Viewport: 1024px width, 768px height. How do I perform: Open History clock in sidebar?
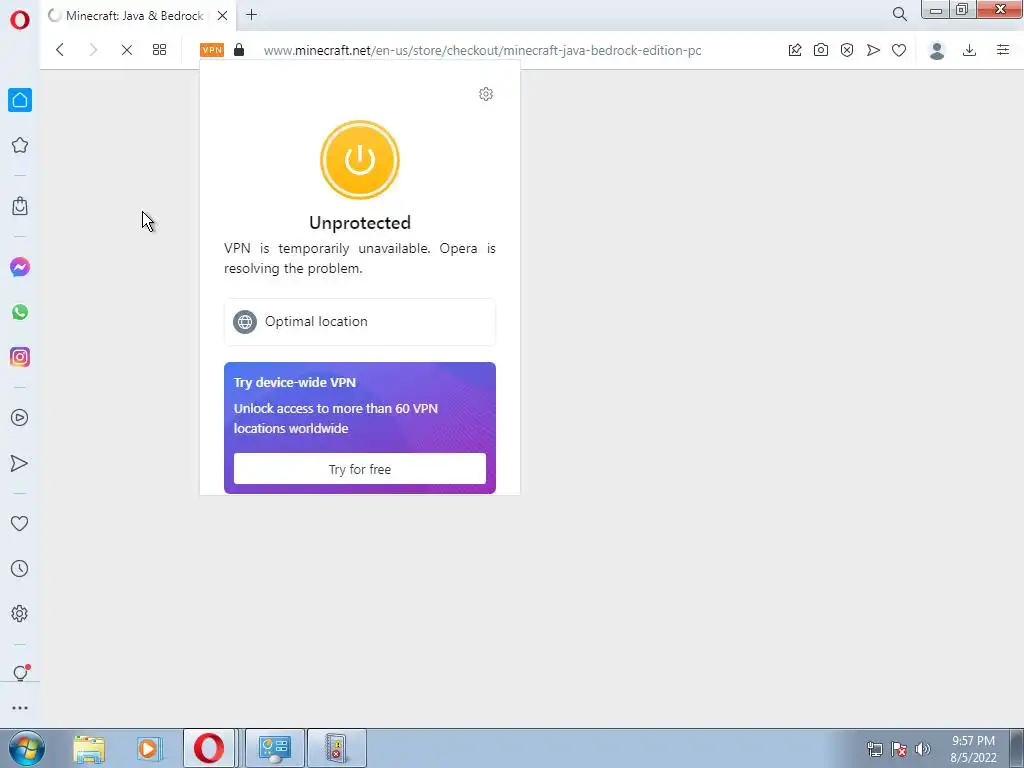pyautogui.click(x=20, y=569)
